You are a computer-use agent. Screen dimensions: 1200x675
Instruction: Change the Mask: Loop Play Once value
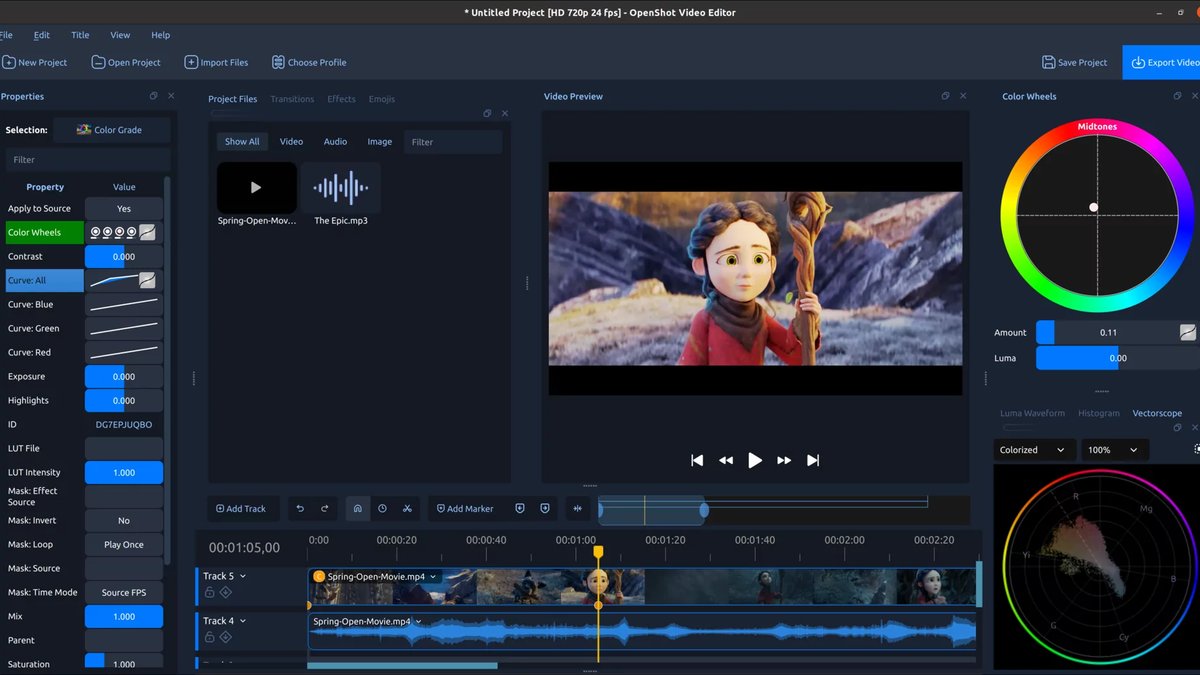[x=124, y=545]
